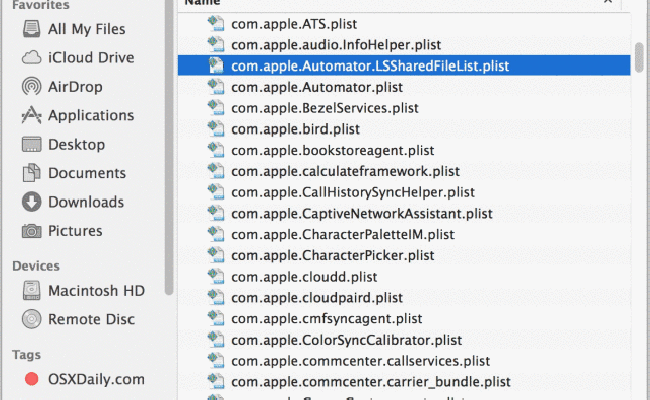
Task: Select com.apple.BezelServices.plist name
Action: click(325, 108)
